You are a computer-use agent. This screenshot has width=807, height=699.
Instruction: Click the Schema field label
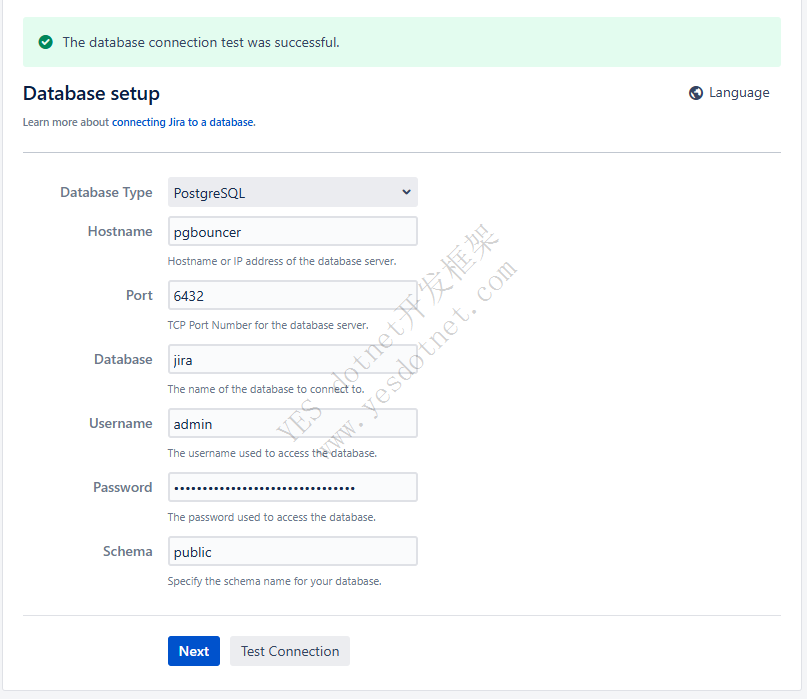(127, 551)
